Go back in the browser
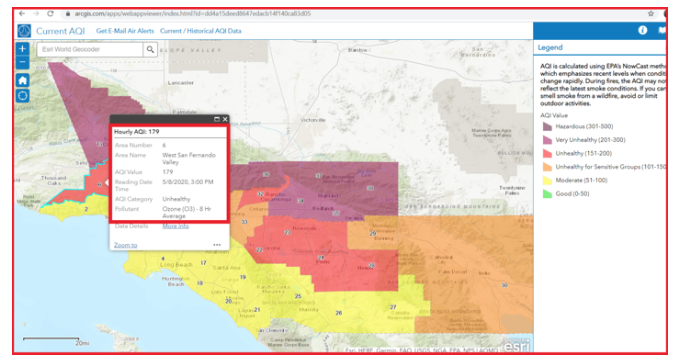This screenshot has height=364, width=679. [x=22, y=13]
